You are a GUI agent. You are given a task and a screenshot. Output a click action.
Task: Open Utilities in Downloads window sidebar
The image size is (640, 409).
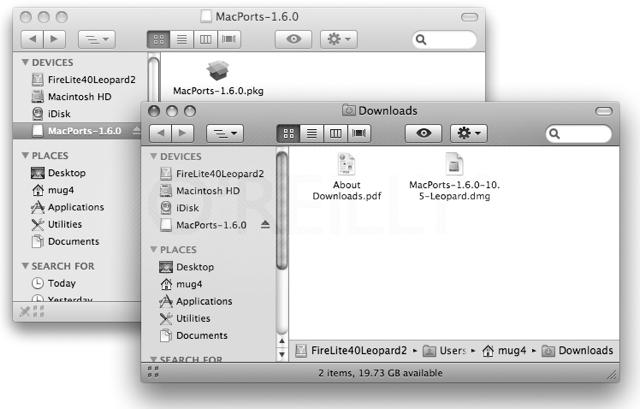click(185, 319)
